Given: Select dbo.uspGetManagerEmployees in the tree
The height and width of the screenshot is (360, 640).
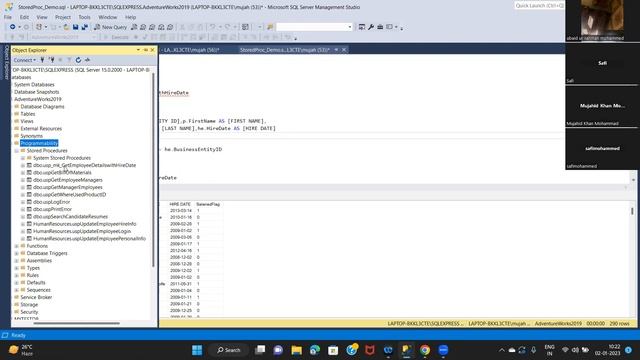Looking at the screenshot, I should (68, 187).
